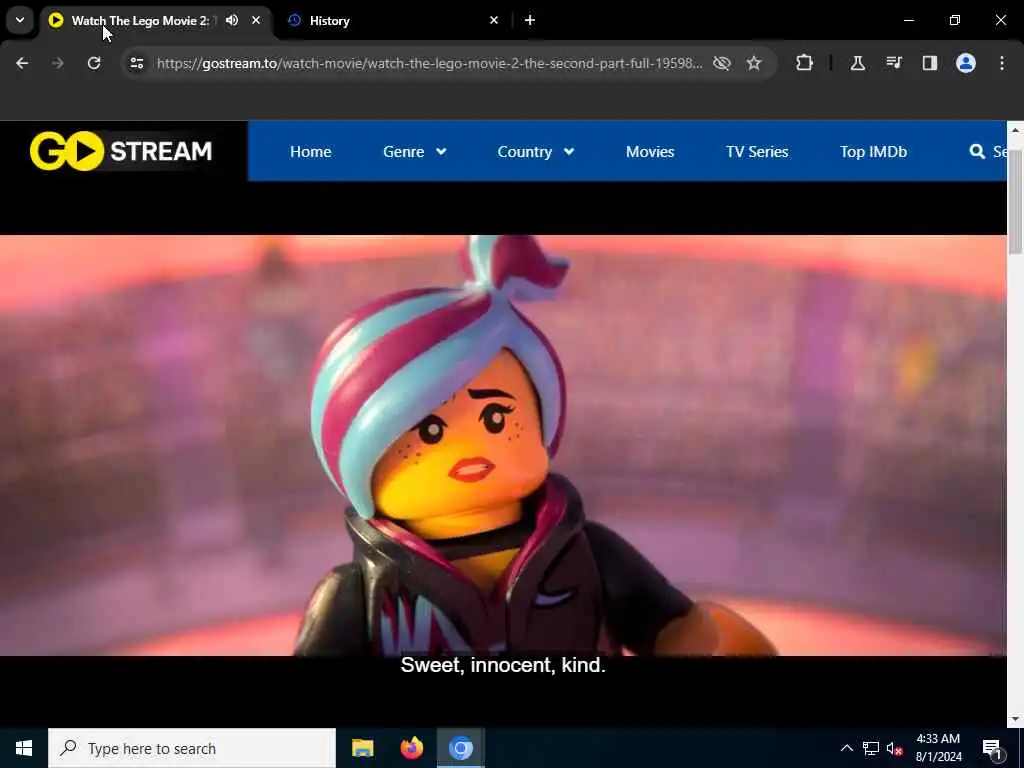
Task: Open the Movies page
Action: (650, 152)
